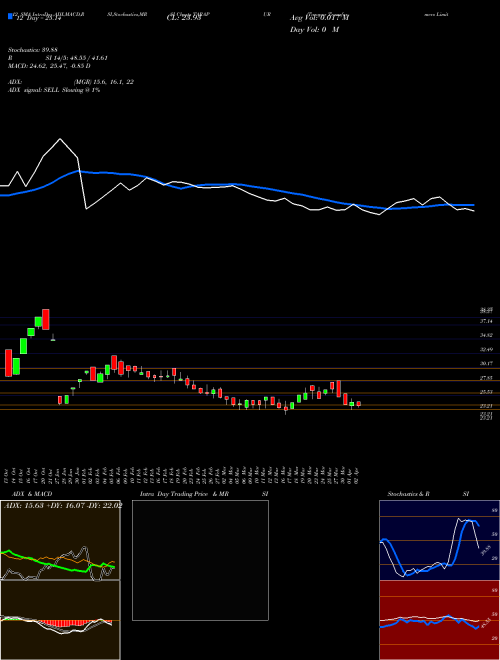This screenshot has width=500, height=660.
Task: Click the "(MGR) 15.6, 16.1, 22" ADX values
Action: (x=104, y=82)
